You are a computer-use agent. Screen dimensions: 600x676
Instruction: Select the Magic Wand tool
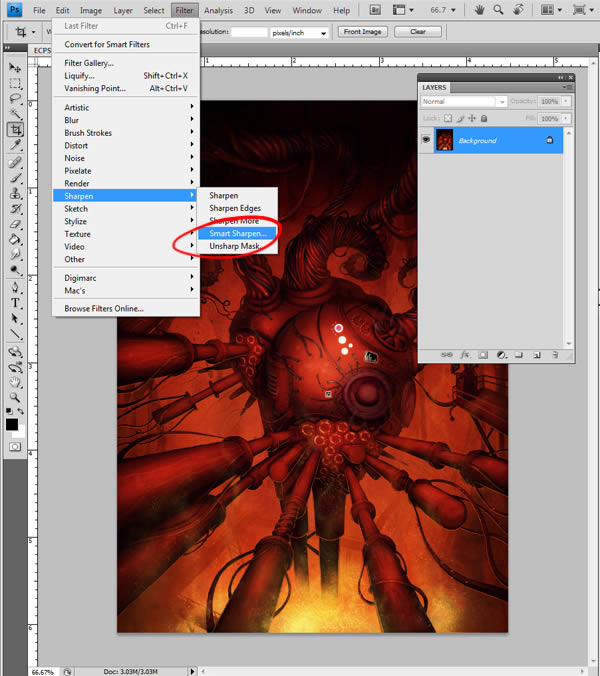pos(15,114)
